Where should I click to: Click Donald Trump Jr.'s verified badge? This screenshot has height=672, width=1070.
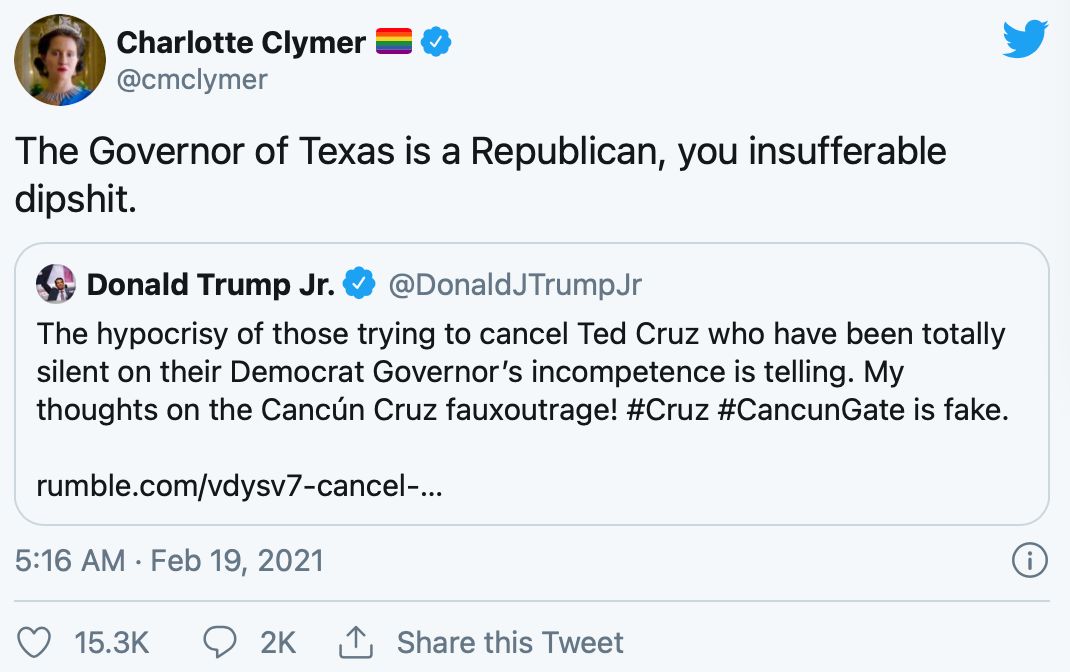coord(358,285)
